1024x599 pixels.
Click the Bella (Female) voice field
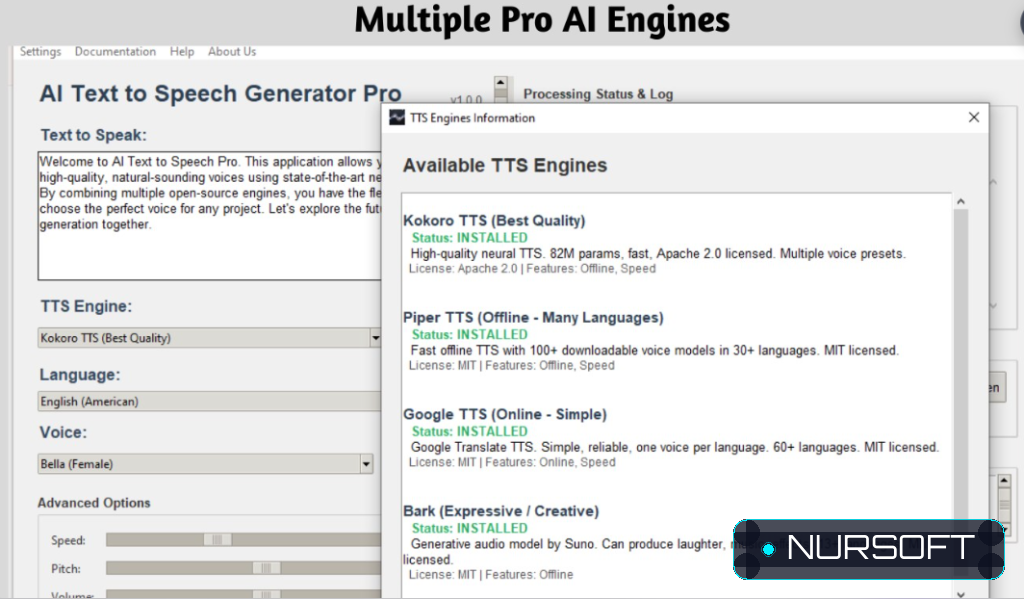pos(199,464)
